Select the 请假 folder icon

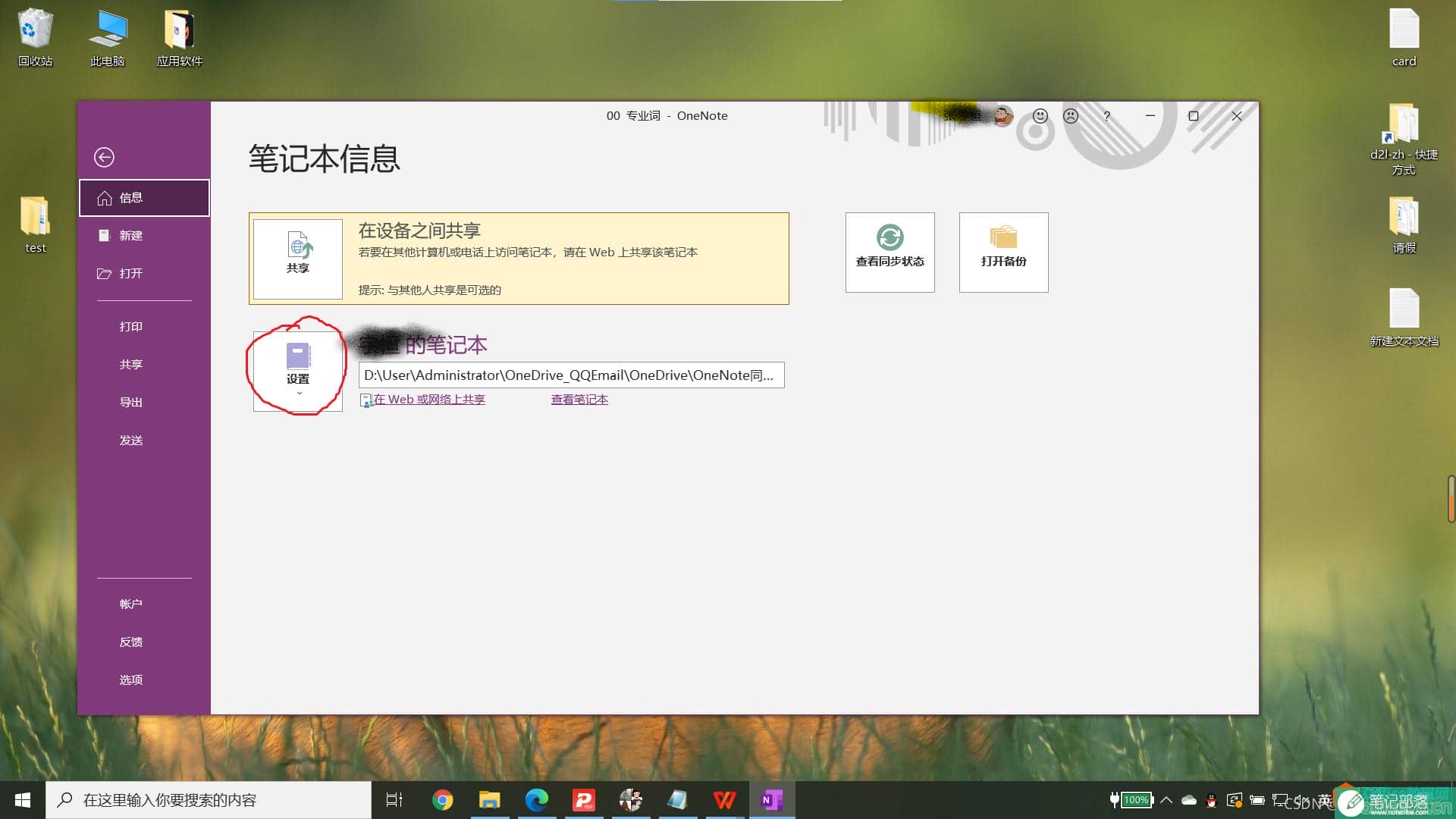pos(1404,224)
